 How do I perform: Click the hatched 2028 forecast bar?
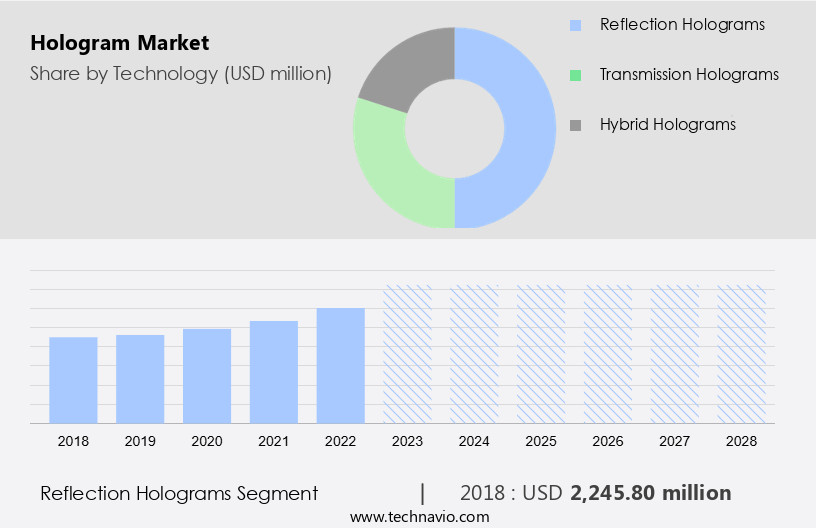[x=741, y=354]
